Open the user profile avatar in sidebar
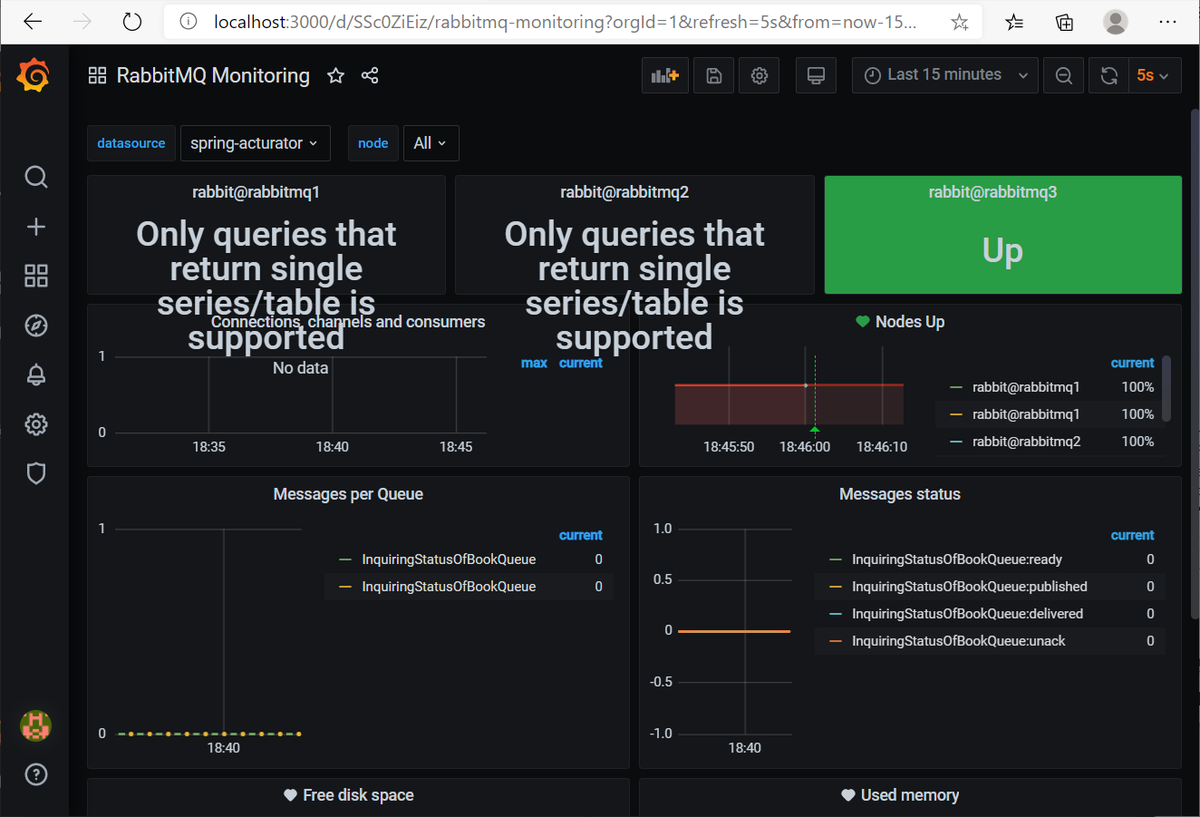 (x=36, y=726)
